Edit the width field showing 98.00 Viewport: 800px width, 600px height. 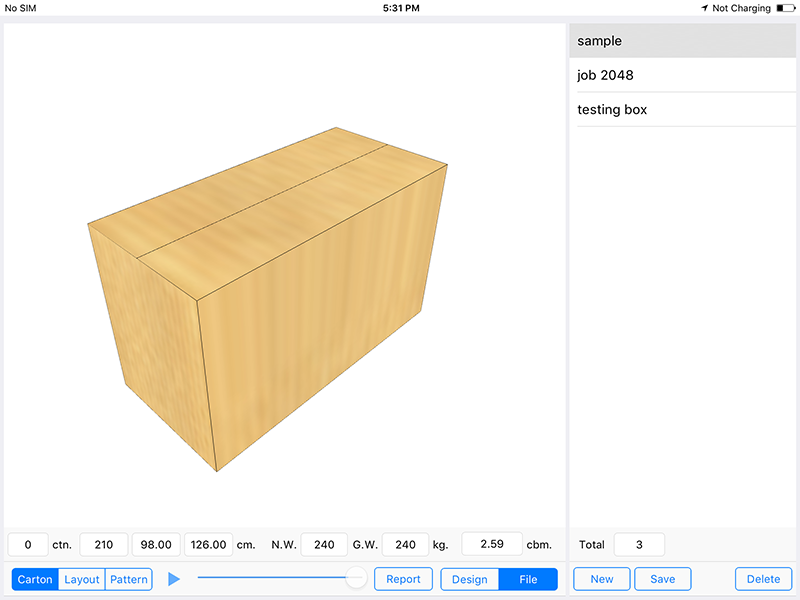(156, 544)
